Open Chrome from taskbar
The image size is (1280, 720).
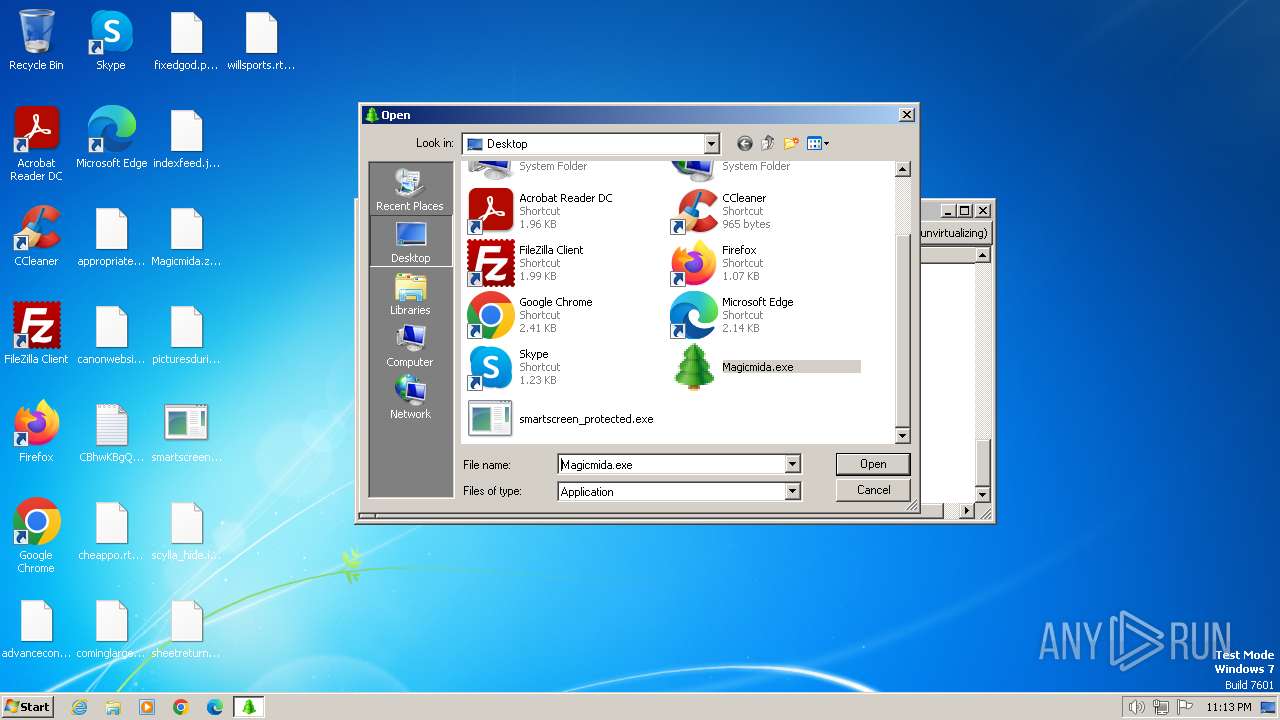click(x=181, y=706)
